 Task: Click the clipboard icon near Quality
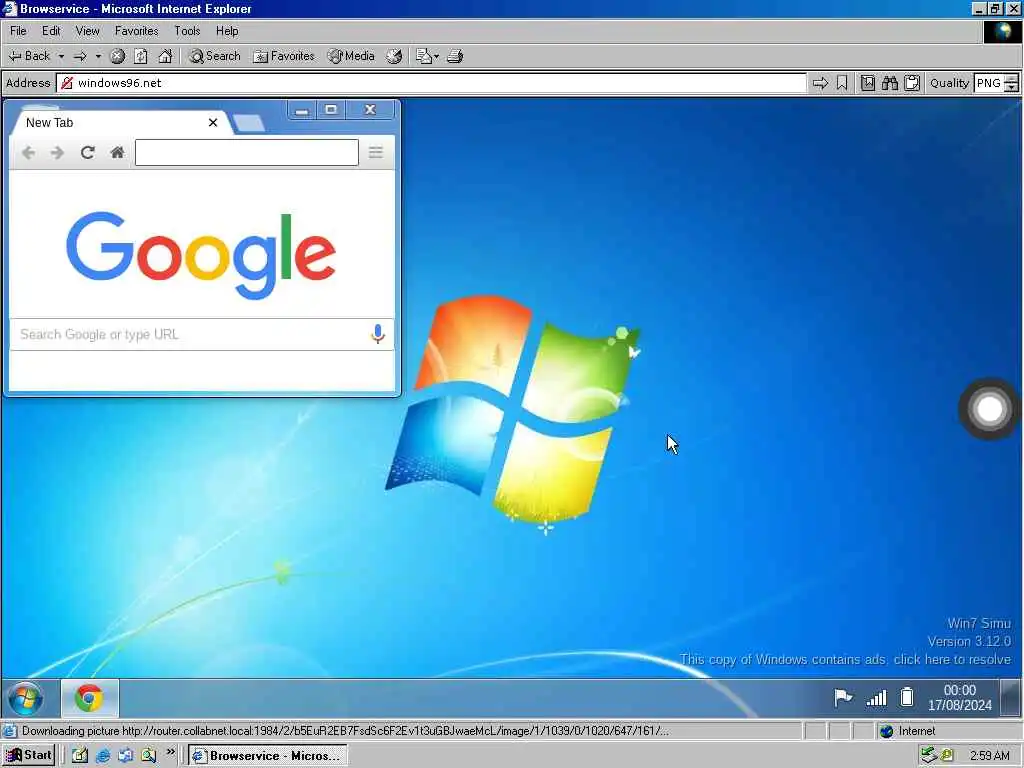[x=912, y=83]
